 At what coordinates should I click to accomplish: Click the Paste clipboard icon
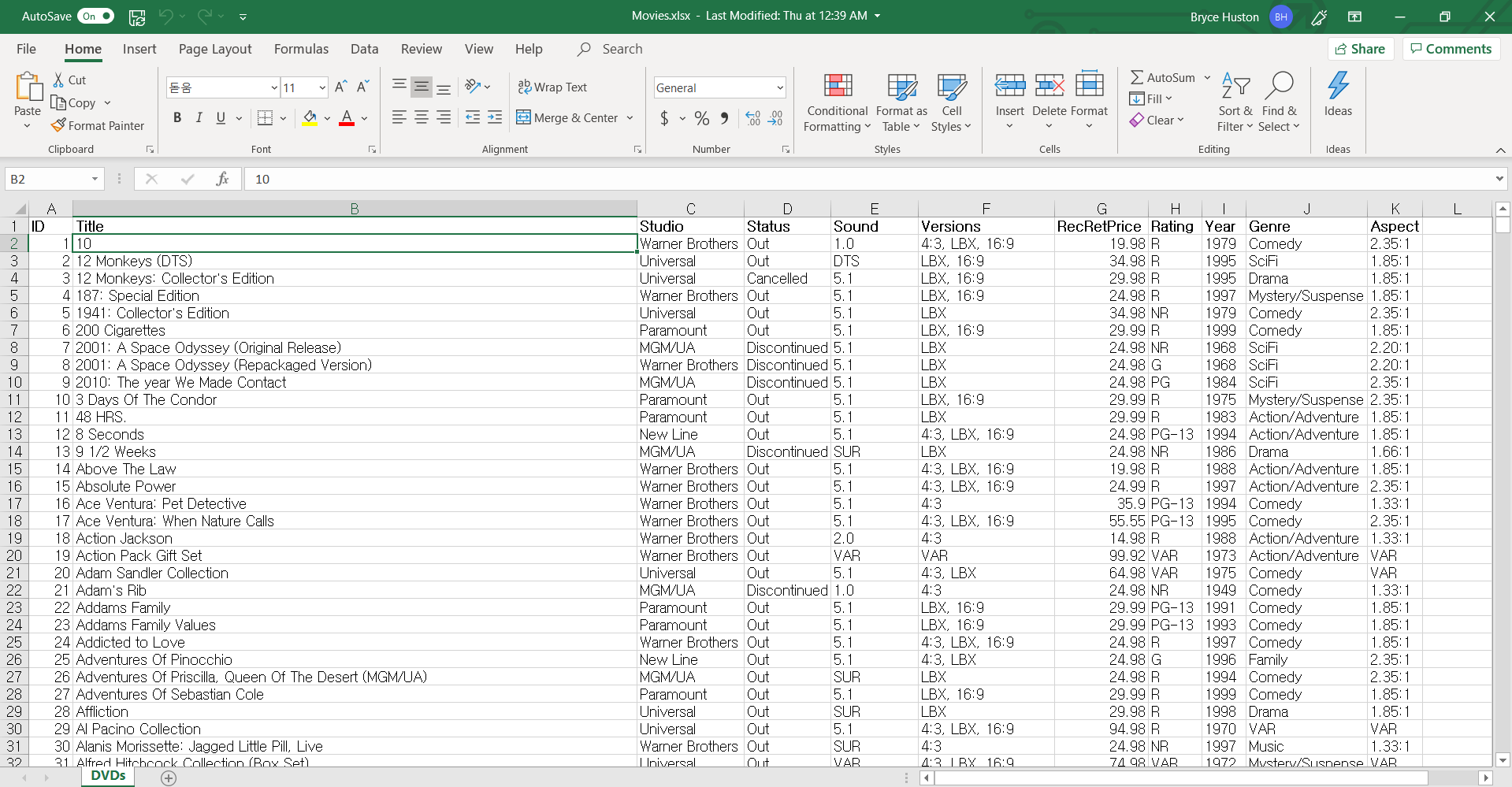(28, 87)
